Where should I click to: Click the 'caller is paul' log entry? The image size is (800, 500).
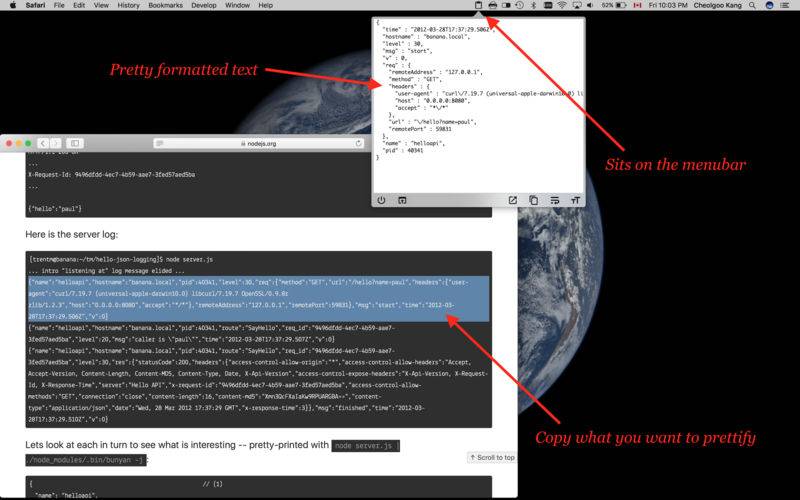212,334
